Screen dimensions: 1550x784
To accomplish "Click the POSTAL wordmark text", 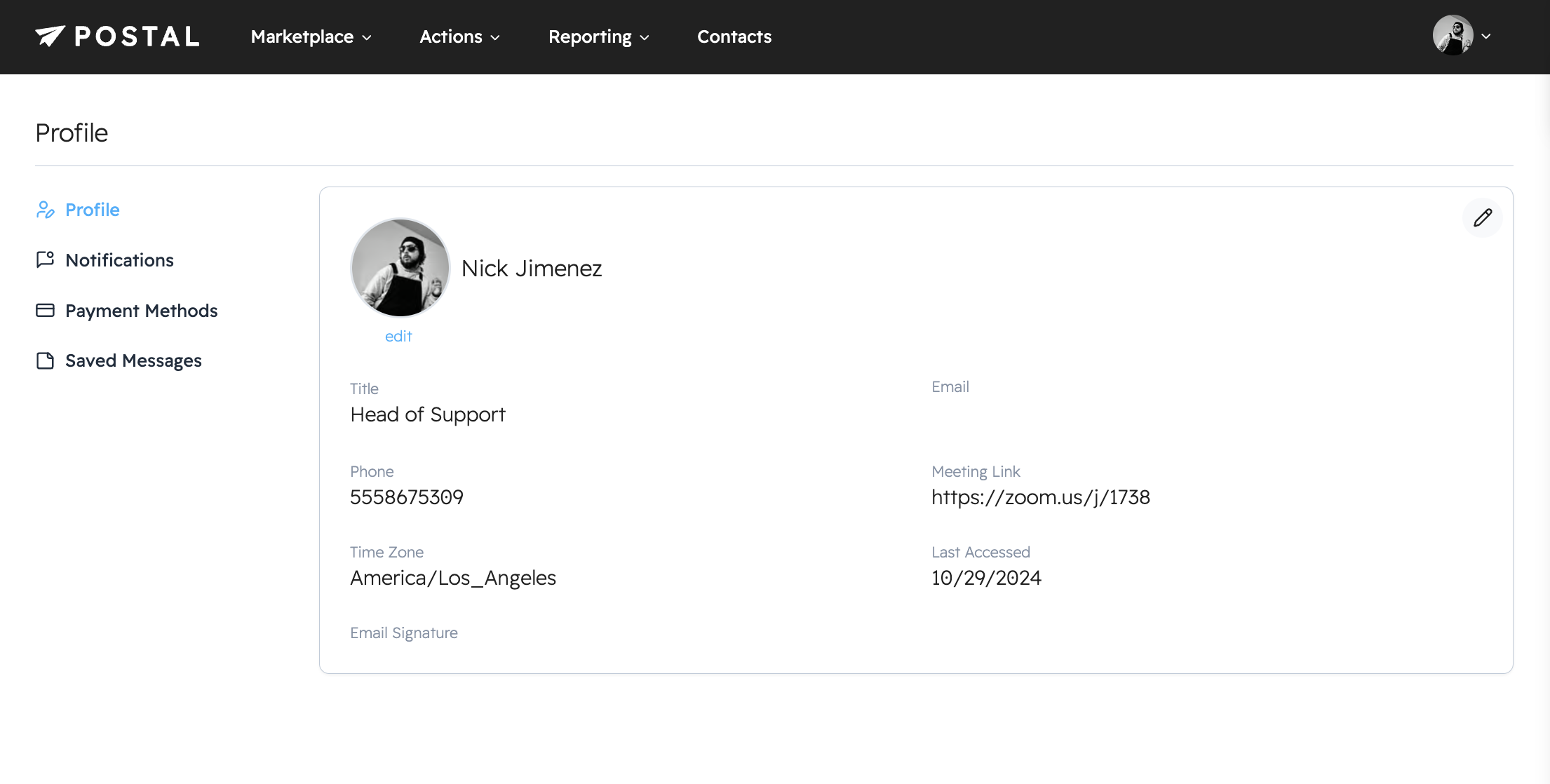I will [x=137, y=36].
